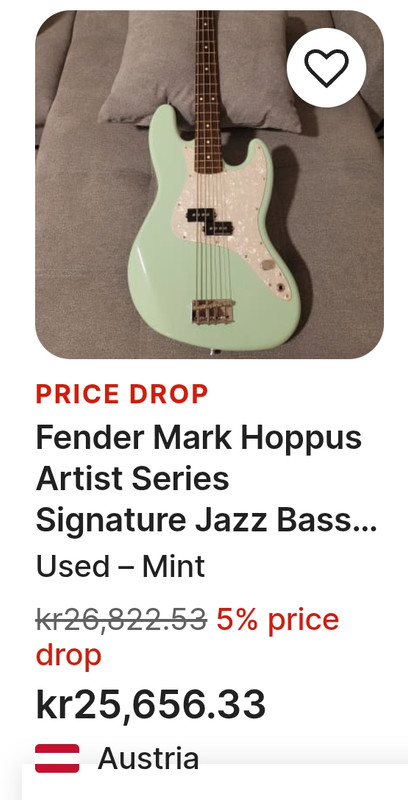408x800 pixels.
Task: Click the struck-through kr26,822.53 original price
Action: [x=121, y=620]
